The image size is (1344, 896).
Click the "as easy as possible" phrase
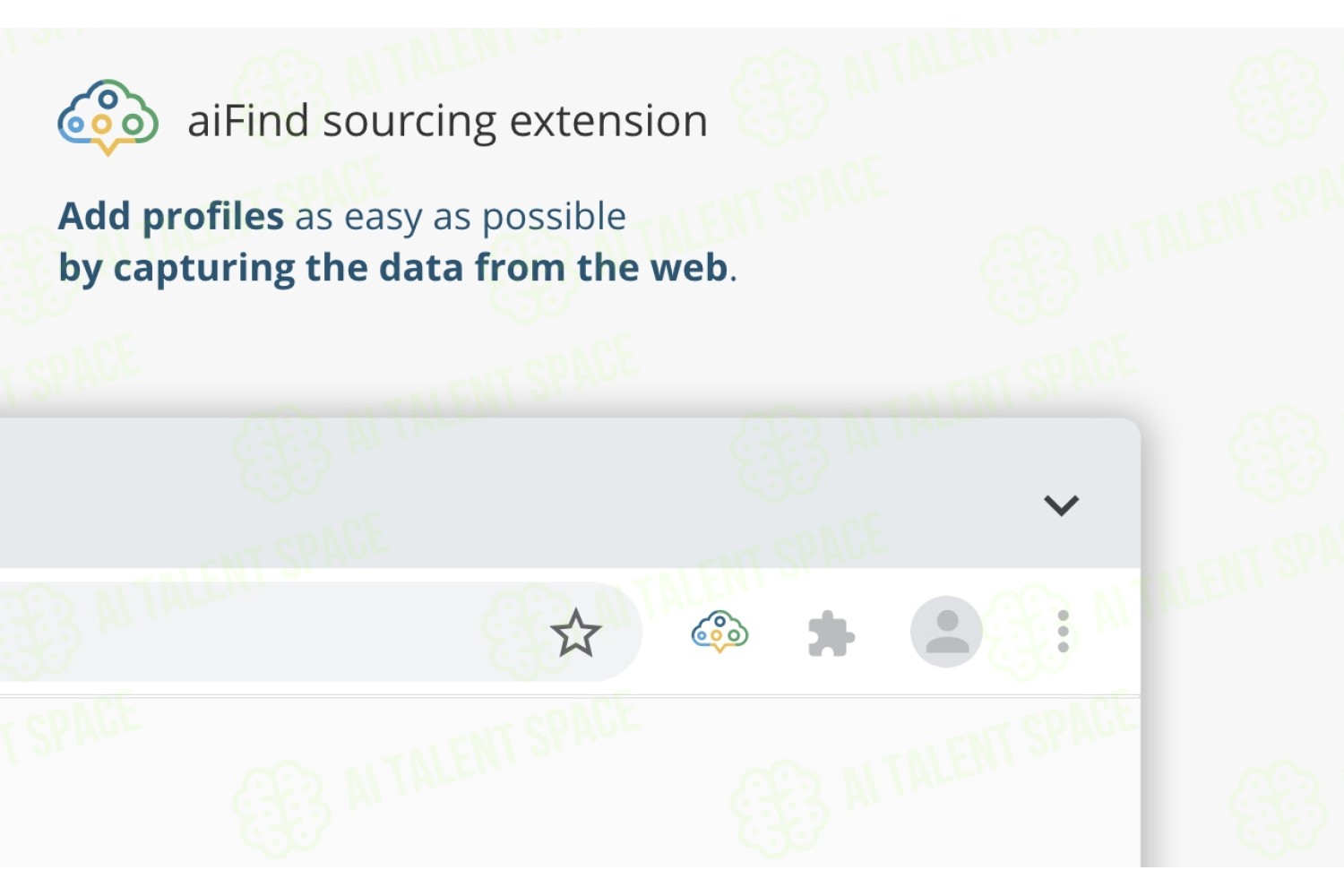tap(461, 218)
